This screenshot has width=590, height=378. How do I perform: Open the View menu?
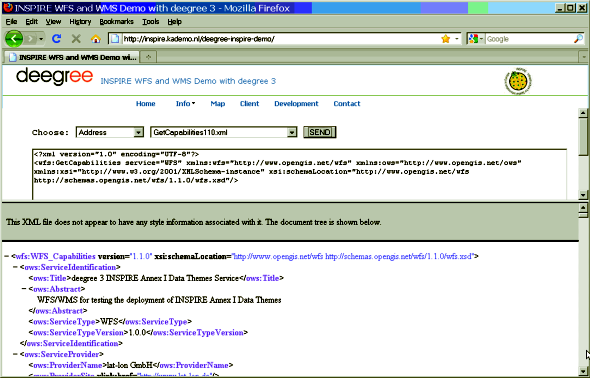pyautogui.click(x=53, y=22)
